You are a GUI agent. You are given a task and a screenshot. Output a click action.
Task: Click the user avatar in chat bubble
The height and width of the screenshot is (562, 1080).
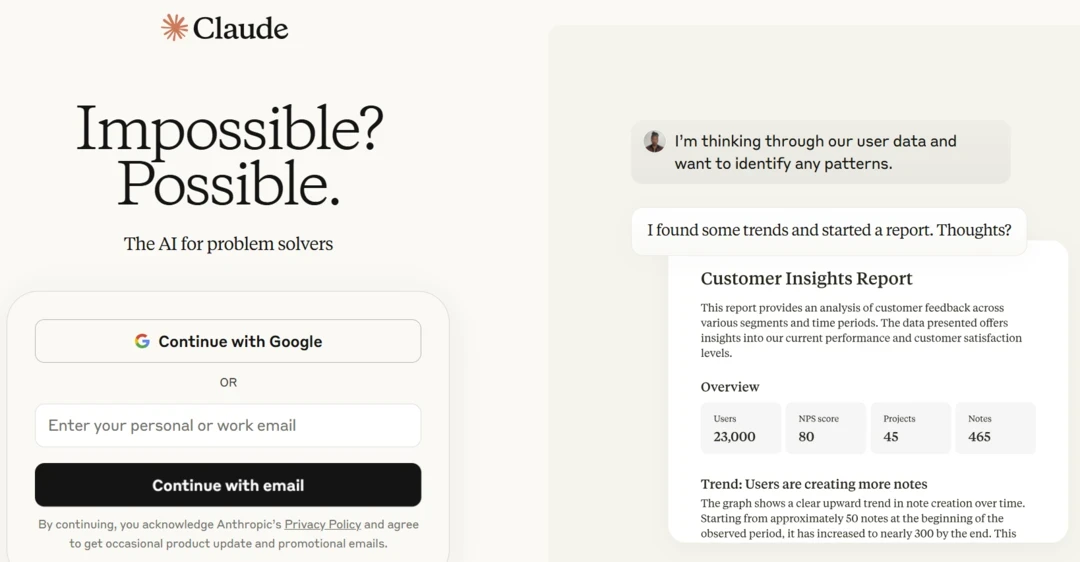654,141
